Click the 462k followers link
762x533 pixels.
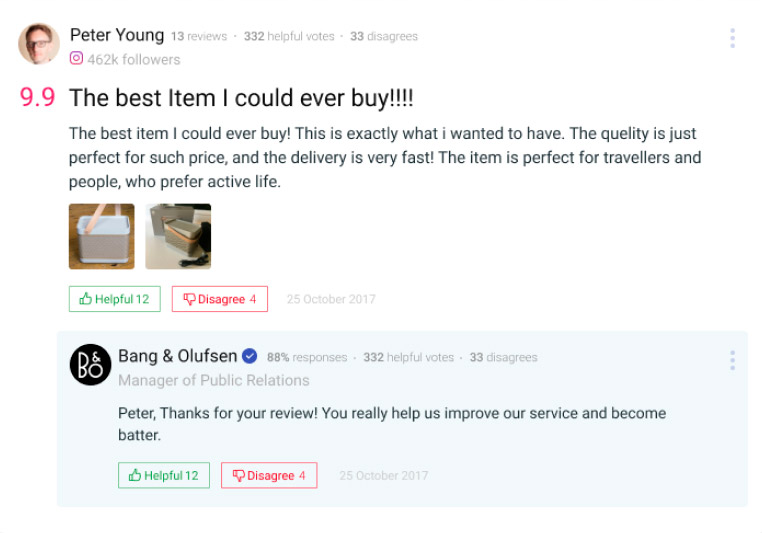pyautogui.click(x=134, y=59)
